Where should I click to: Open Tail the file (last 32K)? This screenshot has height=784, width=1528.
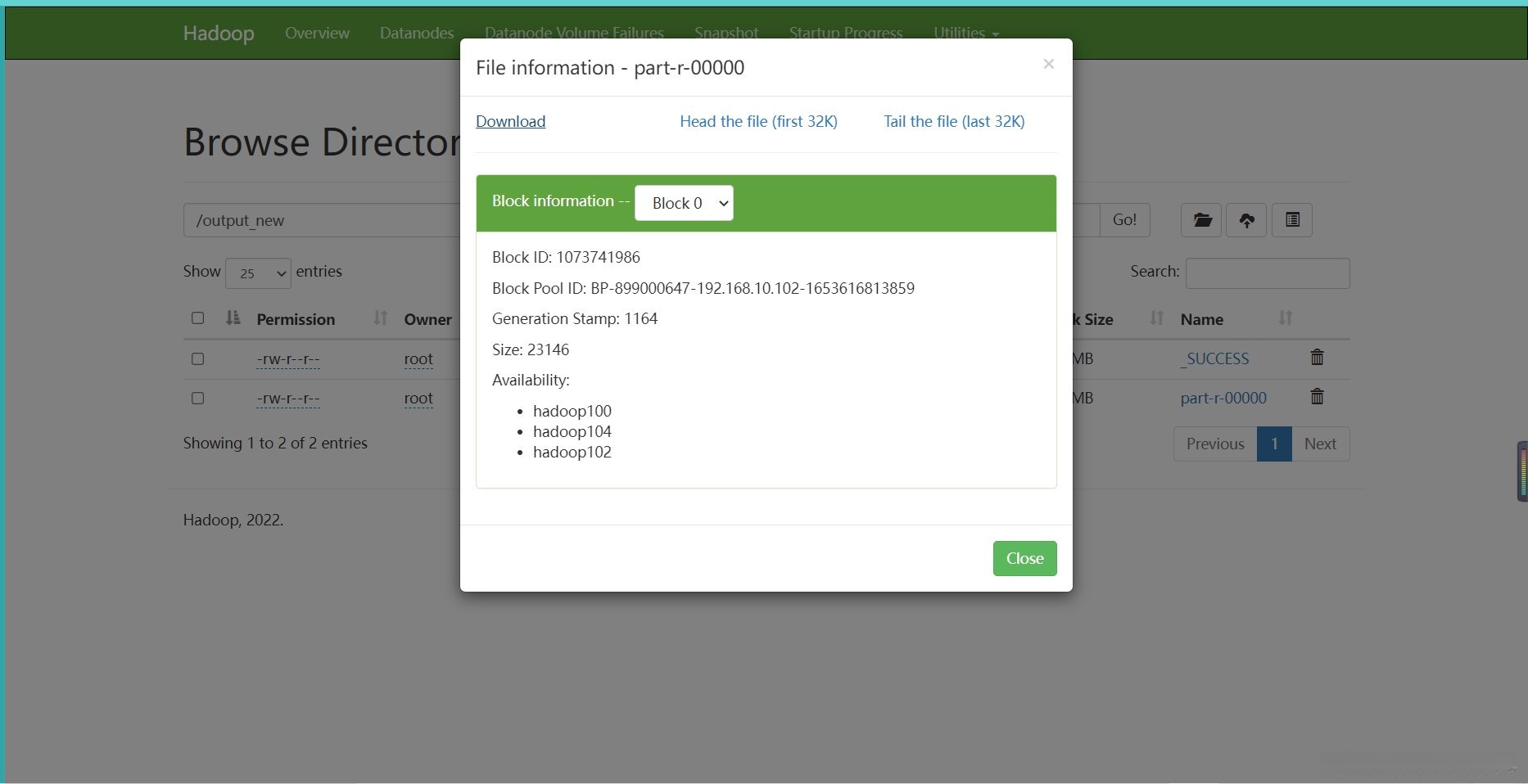click(954, 121)
